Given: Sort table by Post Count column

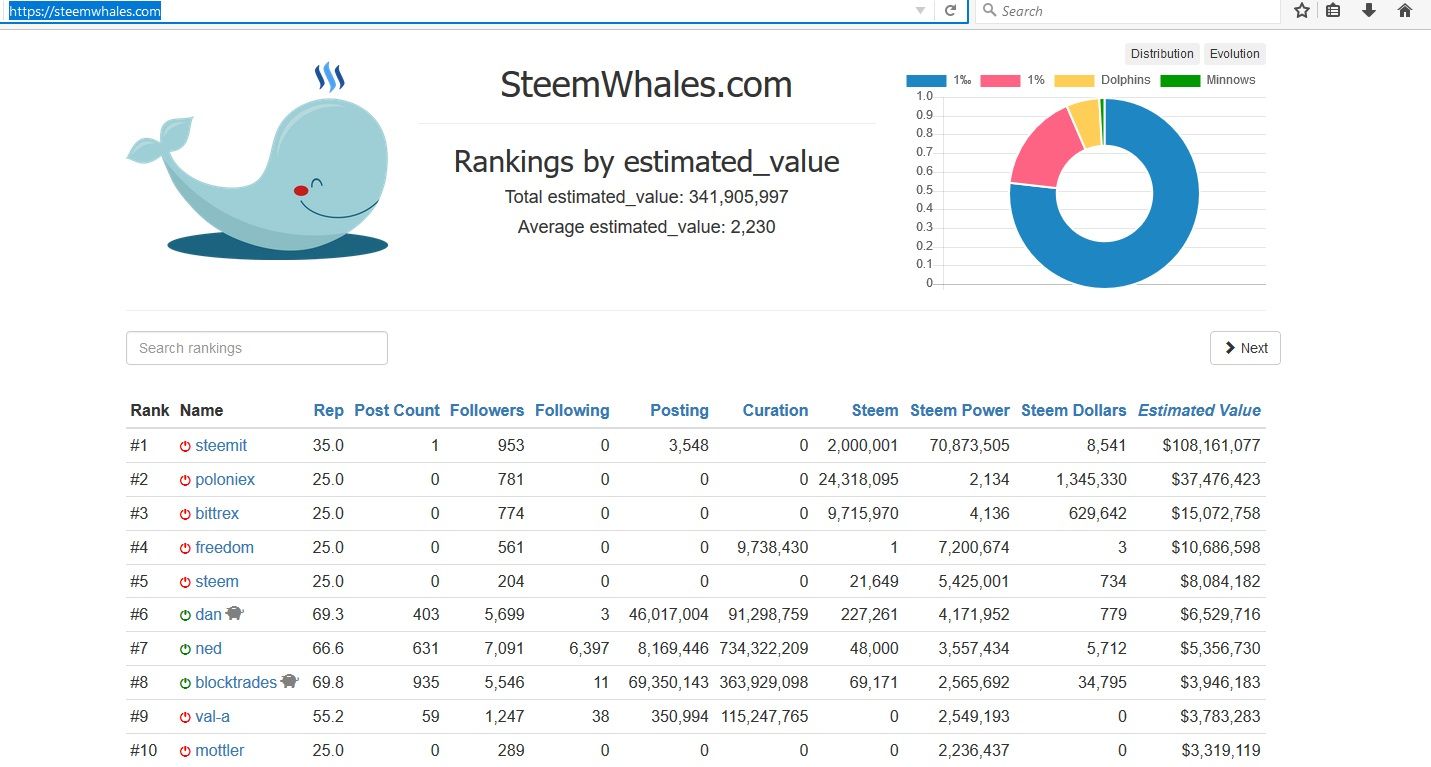Looking at the screenshot, I should 397,410.
